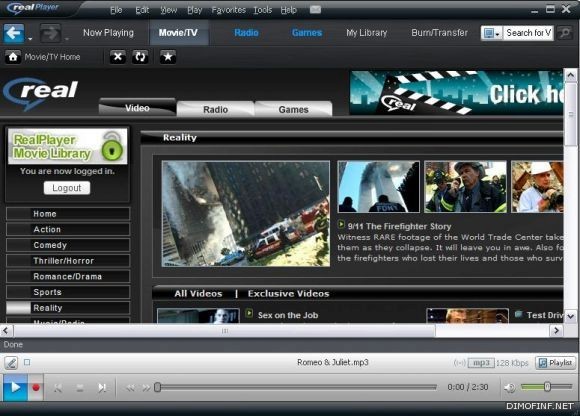This screenshot has width=580, height=416.
Task: Refresh the page using the reload icon
Action: [140, 57]
